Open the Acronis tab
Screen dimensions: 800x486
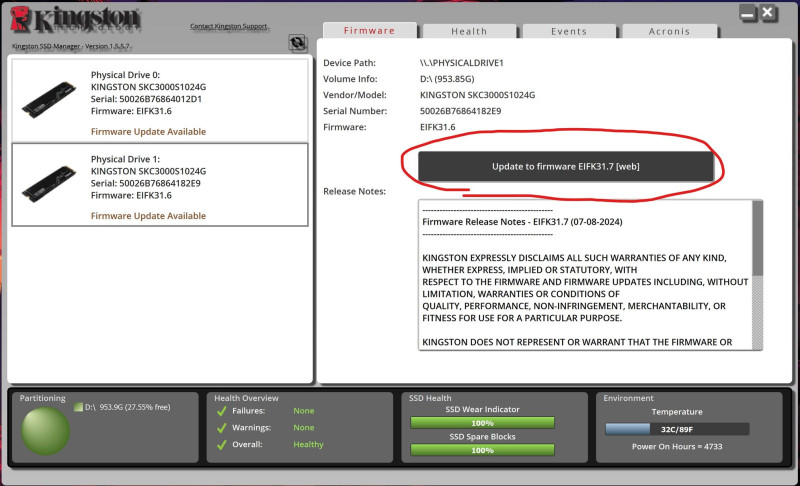pyautogui.click(x=669, y=31)
